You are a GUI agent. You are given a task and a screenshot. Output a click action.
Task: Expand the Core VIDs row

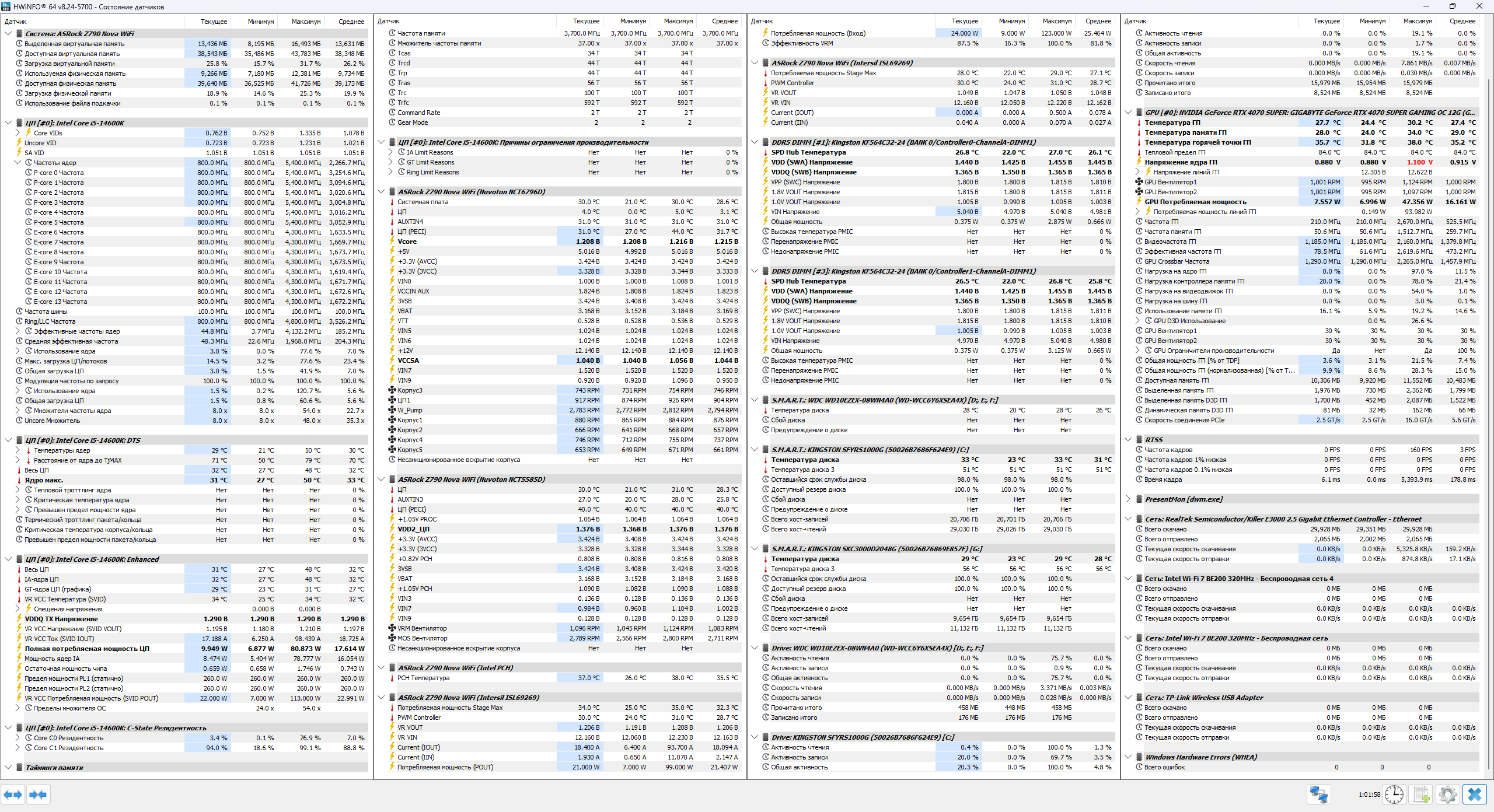tap(18, 133)
